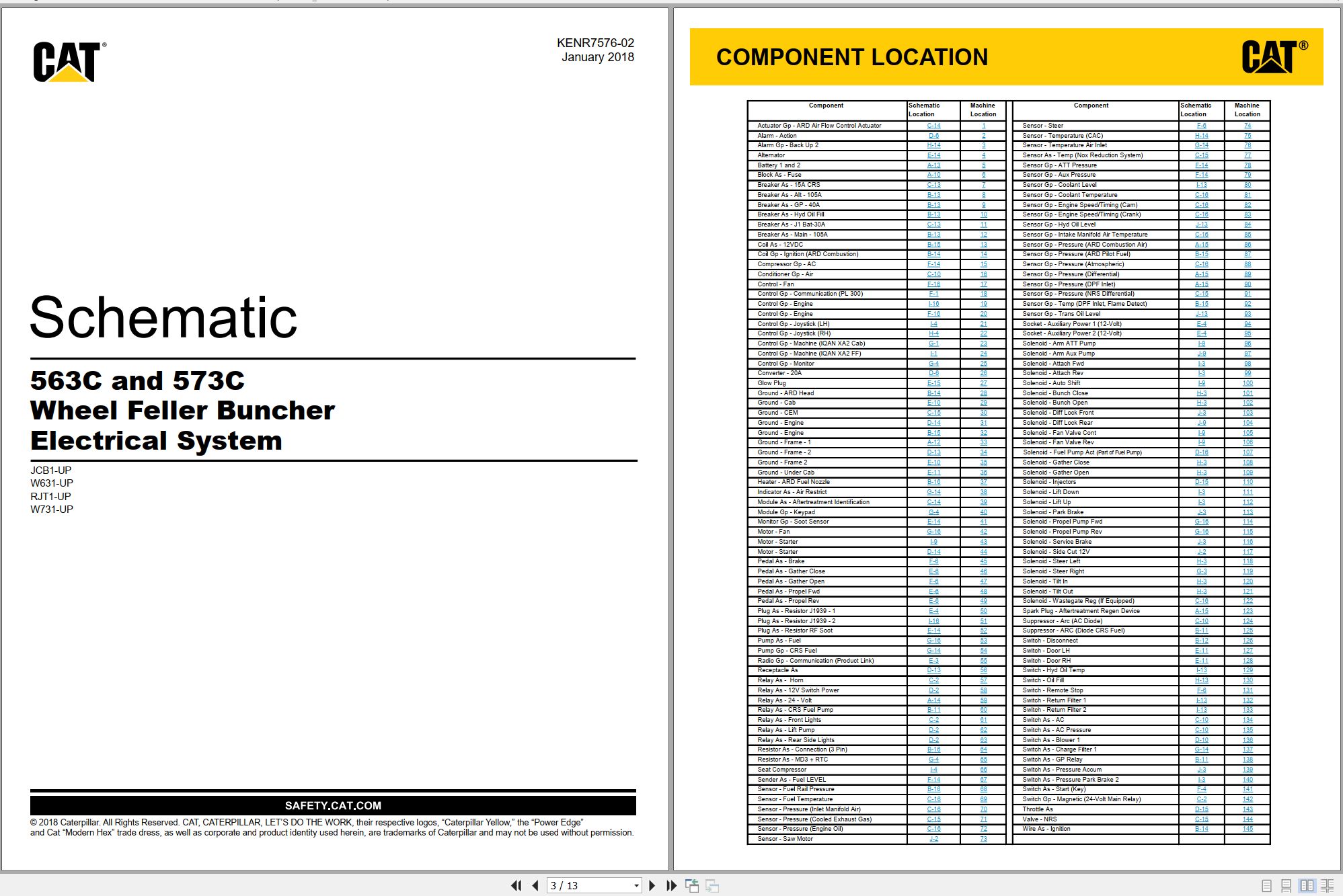Click the serial prefix RJT1-UP
This screenshot has height=896, width=1343.
tap(50, 497)
